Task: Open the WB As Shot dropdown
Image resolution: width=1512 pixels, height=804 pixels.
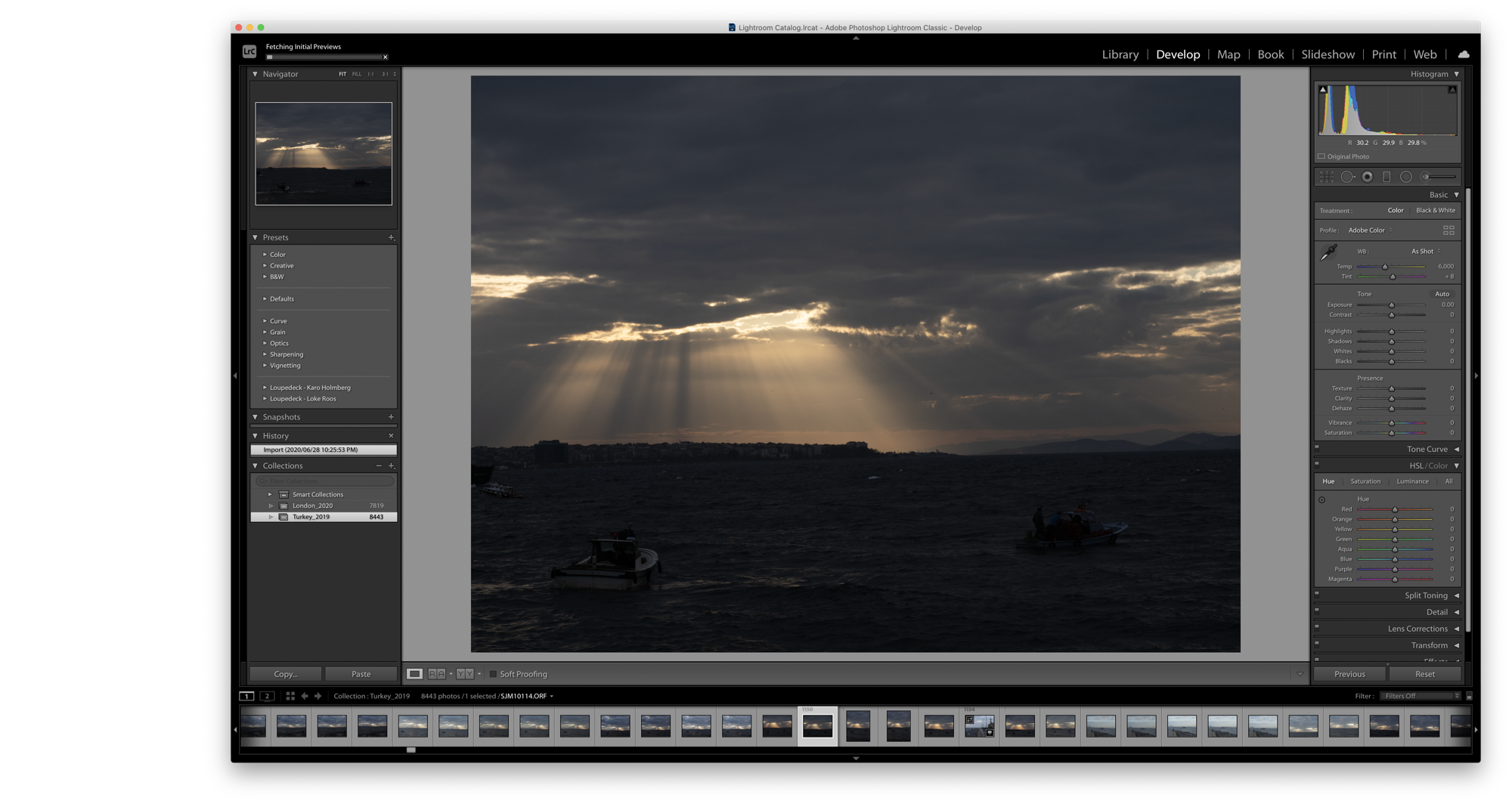Action: [1425, 252]
